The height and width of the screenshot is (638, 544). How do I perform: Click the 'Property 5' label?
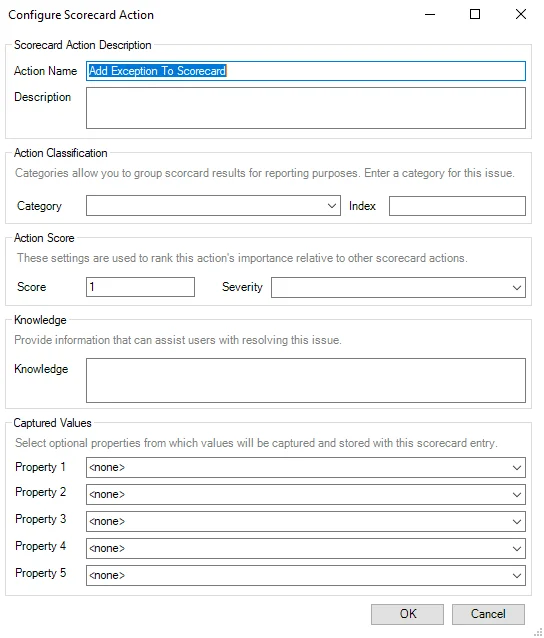[x=40, y=573]
